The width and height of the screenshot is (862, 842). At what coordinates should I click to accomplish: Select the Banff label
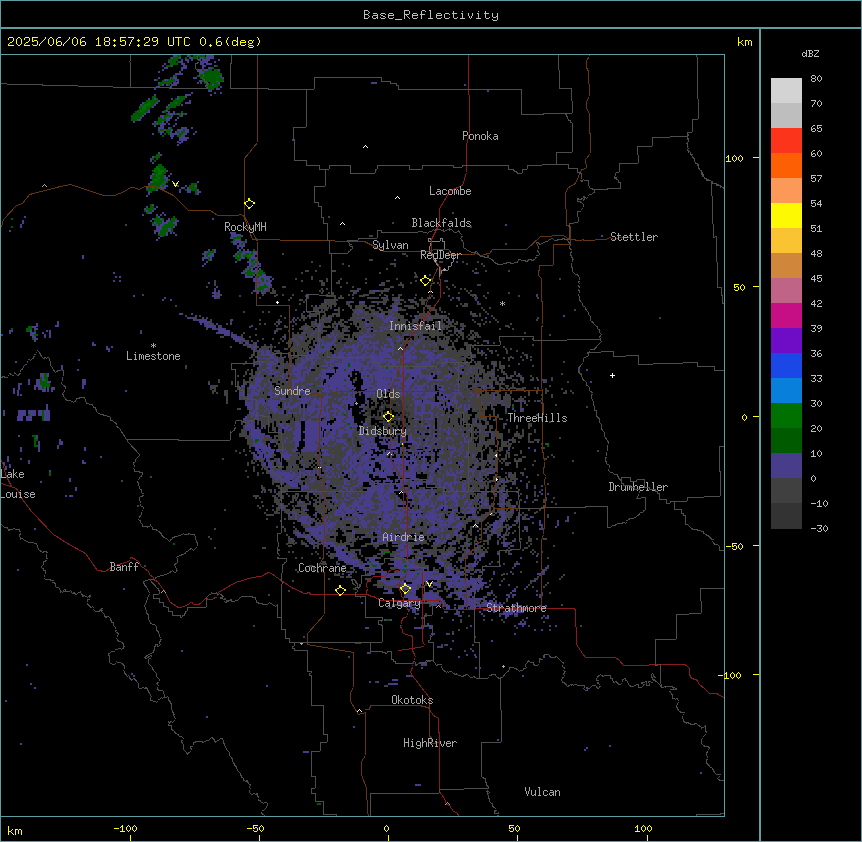click(124, 567)
